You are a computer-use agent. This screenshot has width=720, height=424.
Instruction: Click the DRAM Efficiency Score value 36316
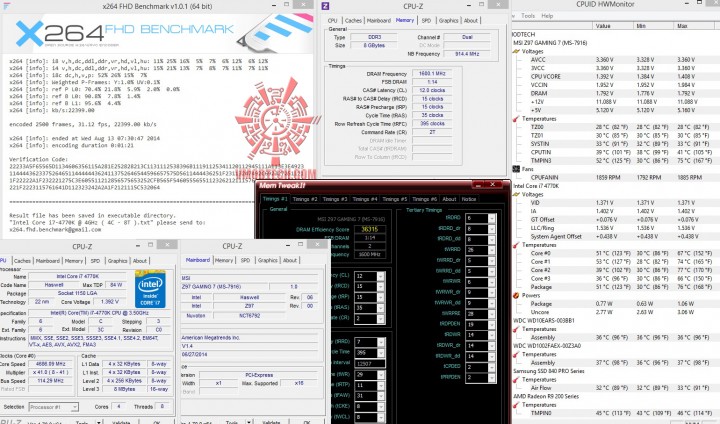coord(369,229)
